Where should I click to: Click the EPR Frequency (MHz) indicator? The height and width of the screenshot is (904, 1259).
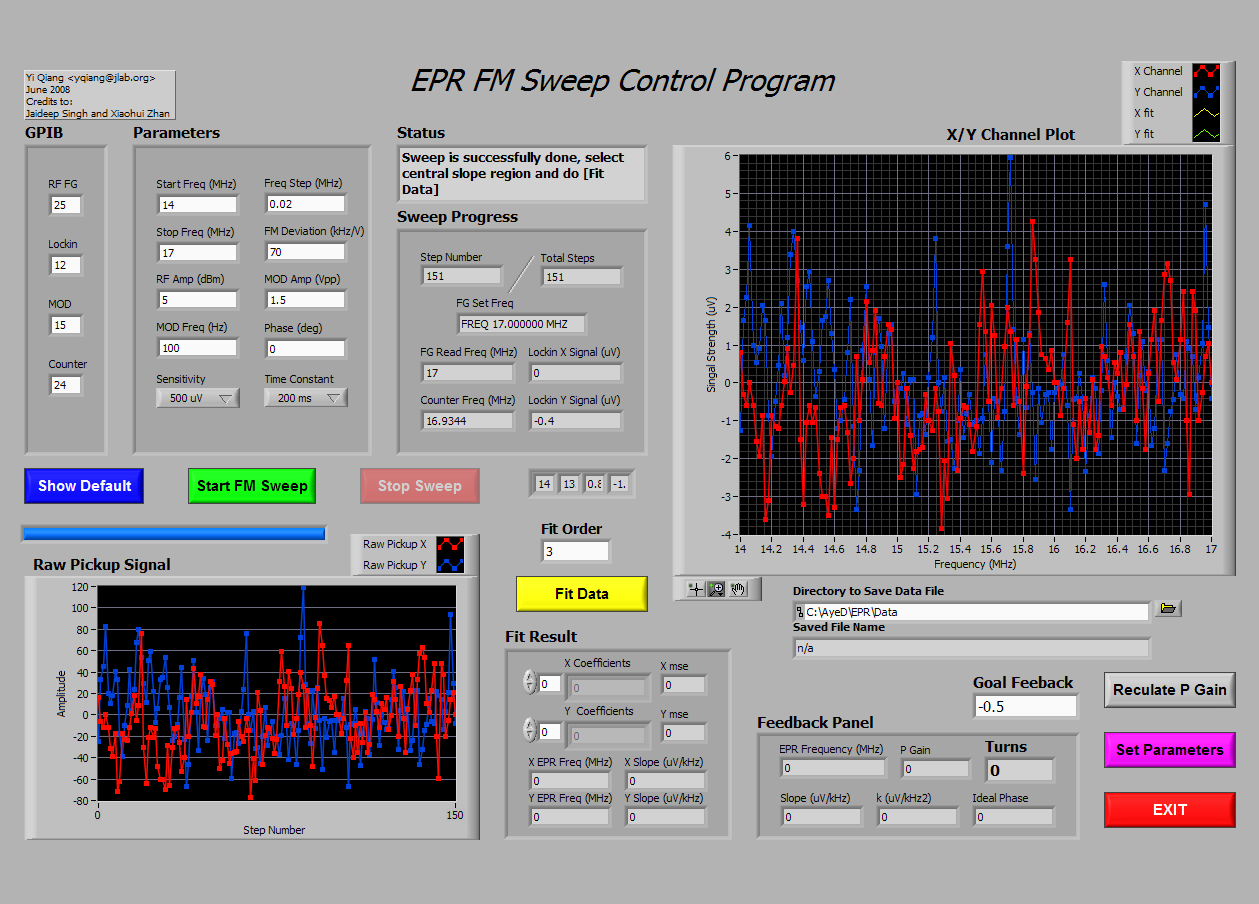pyautogui.click(x=833, y=768)
